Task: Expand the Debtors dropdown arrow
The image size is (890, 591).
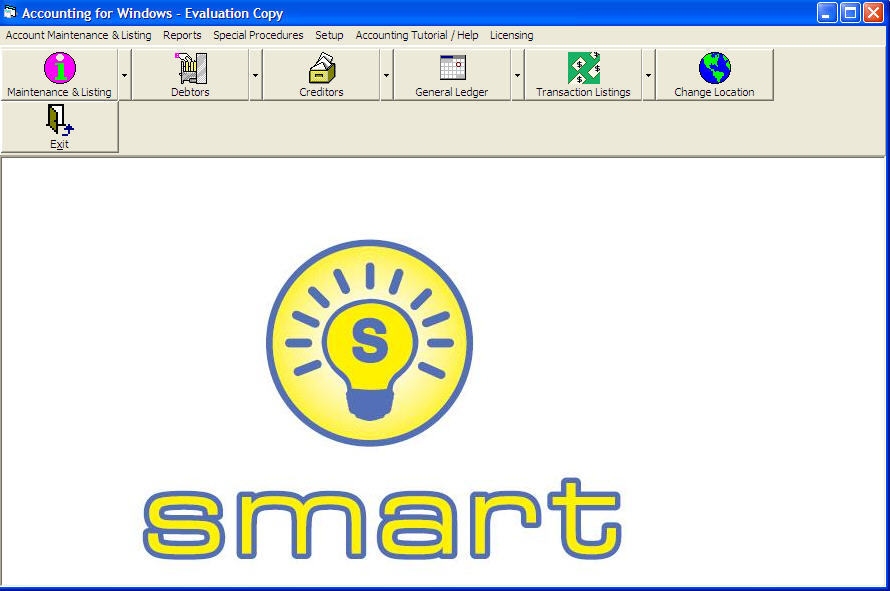Action: pos(254,75)
